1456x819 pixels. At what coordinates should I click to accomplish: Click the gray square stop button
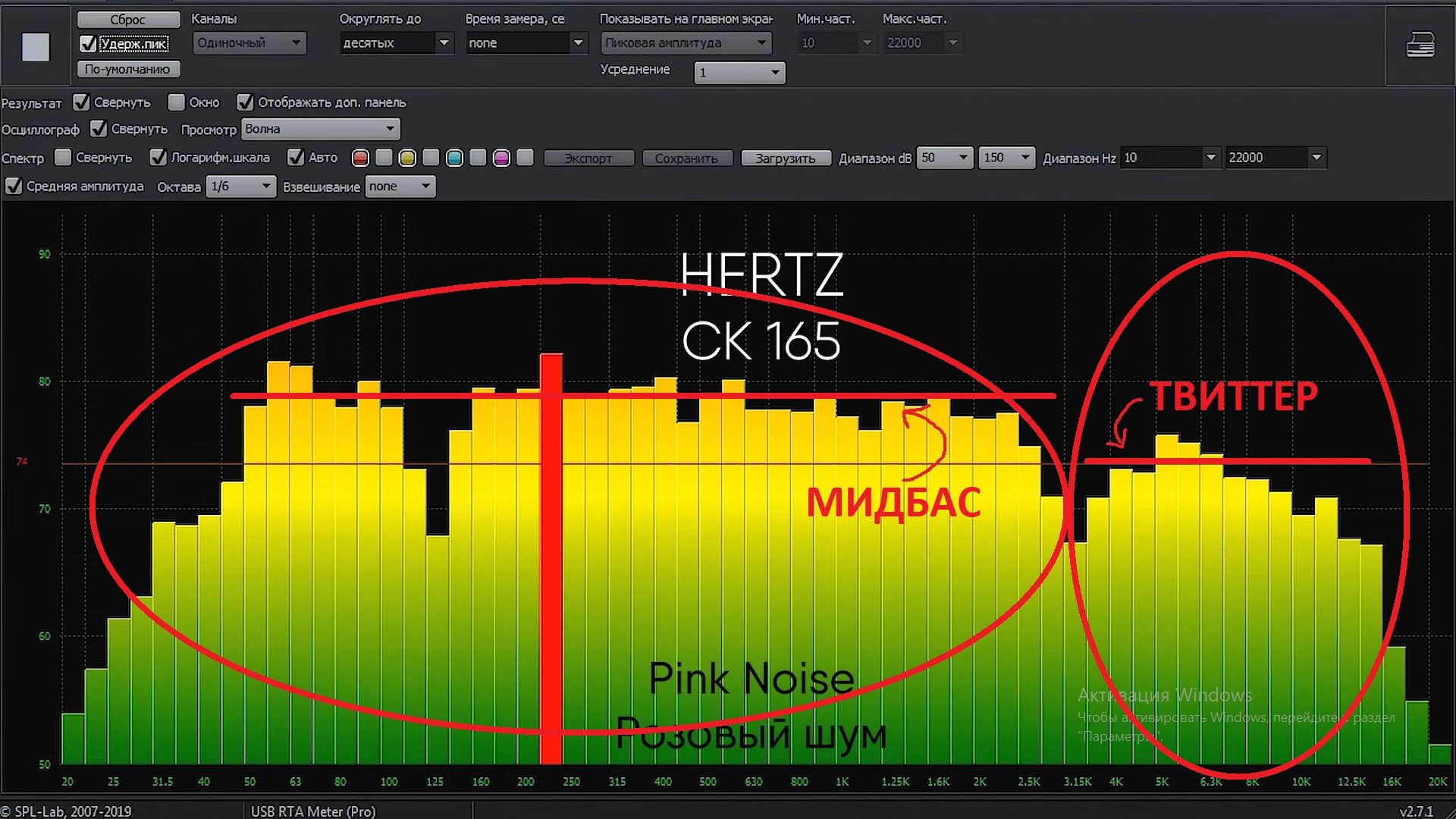tap(36, 47)
